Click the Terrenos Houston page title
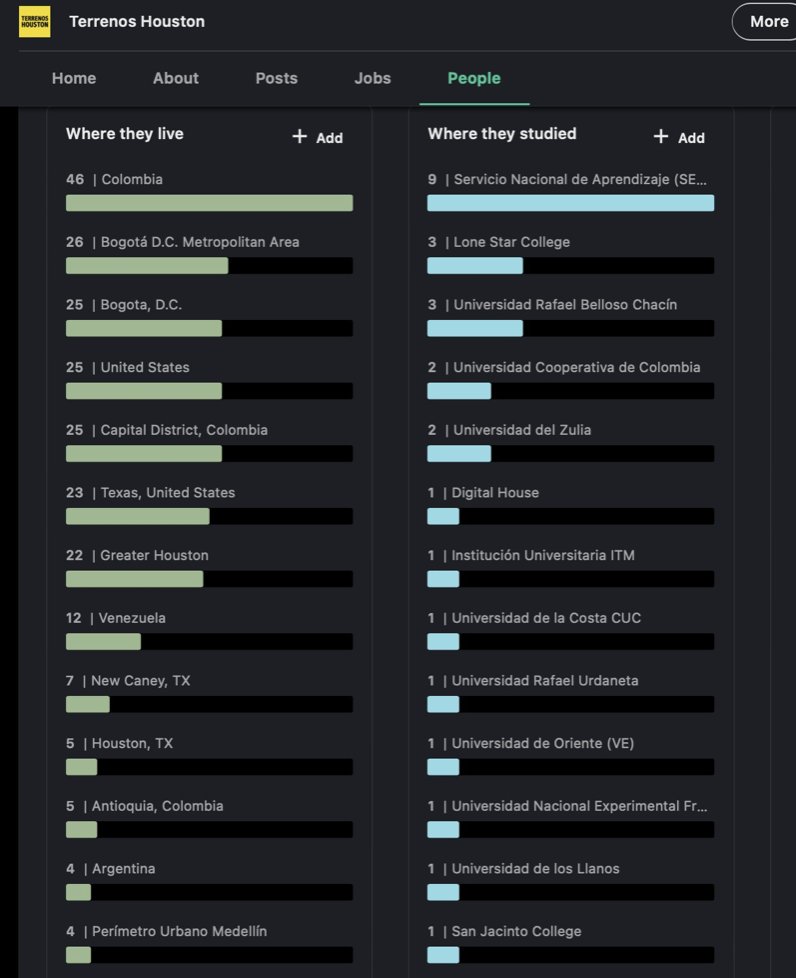 pyautogui.click(x=137, y=22)
